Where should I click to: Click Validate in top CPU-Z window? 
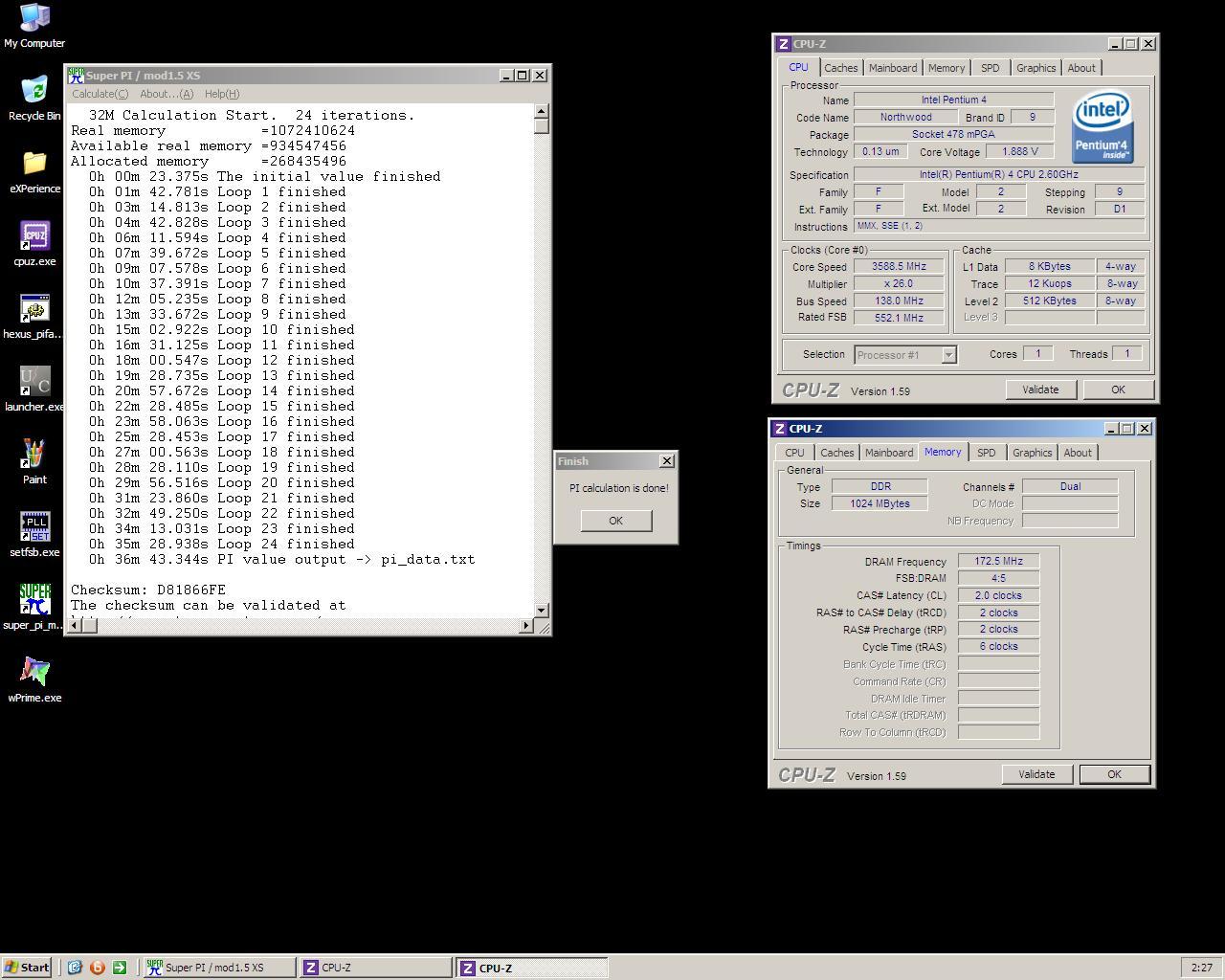point(1040,390)
